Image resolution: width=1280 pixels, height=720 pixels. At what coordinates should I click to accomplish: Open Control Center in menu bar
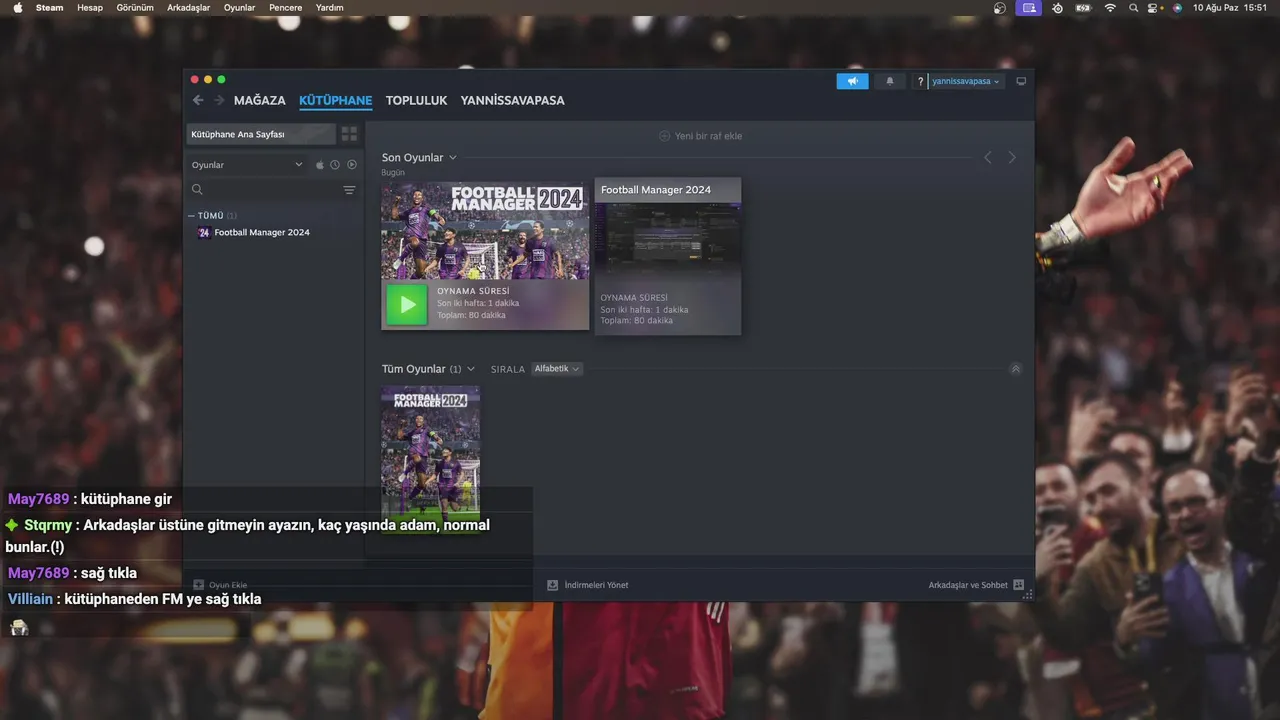point(1154,8)
